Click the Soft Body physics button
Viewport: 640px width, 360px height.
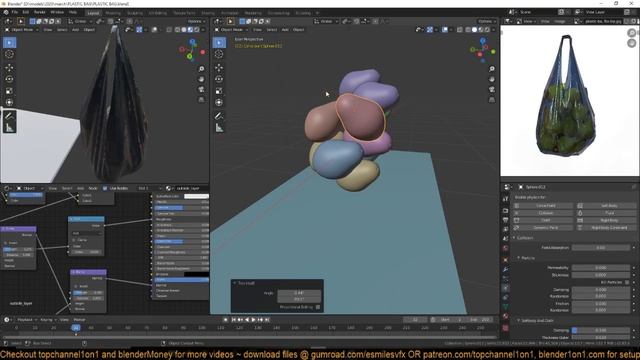pyautogui.click(x=606, y=206)
